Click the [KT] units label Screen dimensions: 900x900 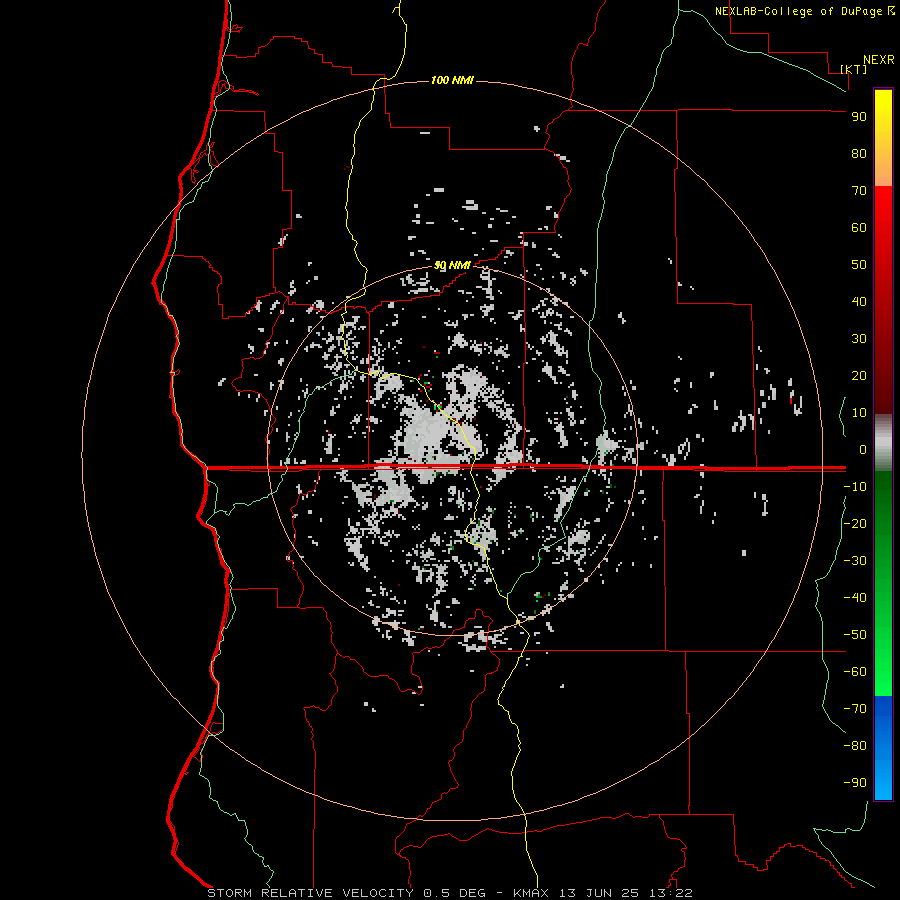(x=854, y=69)
